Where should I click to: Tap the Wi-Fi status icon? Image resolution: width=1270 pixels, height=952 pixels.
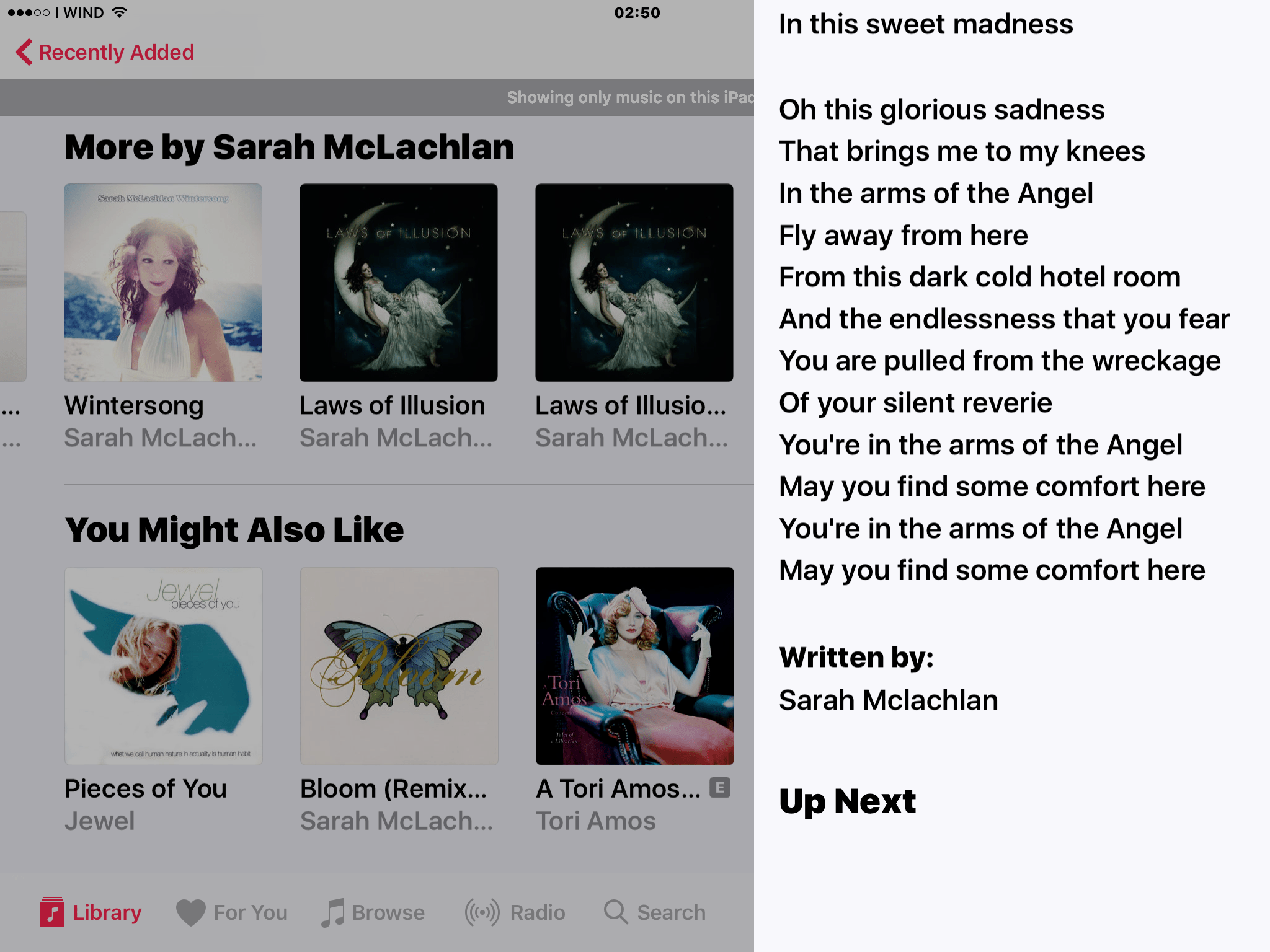click(x=119, y=12)
